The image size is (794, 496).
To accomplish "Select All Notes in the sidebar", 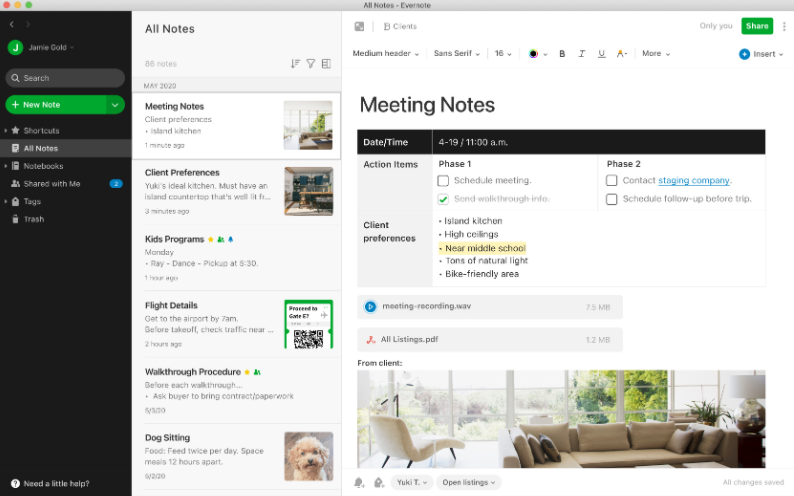I will (66, 148).
